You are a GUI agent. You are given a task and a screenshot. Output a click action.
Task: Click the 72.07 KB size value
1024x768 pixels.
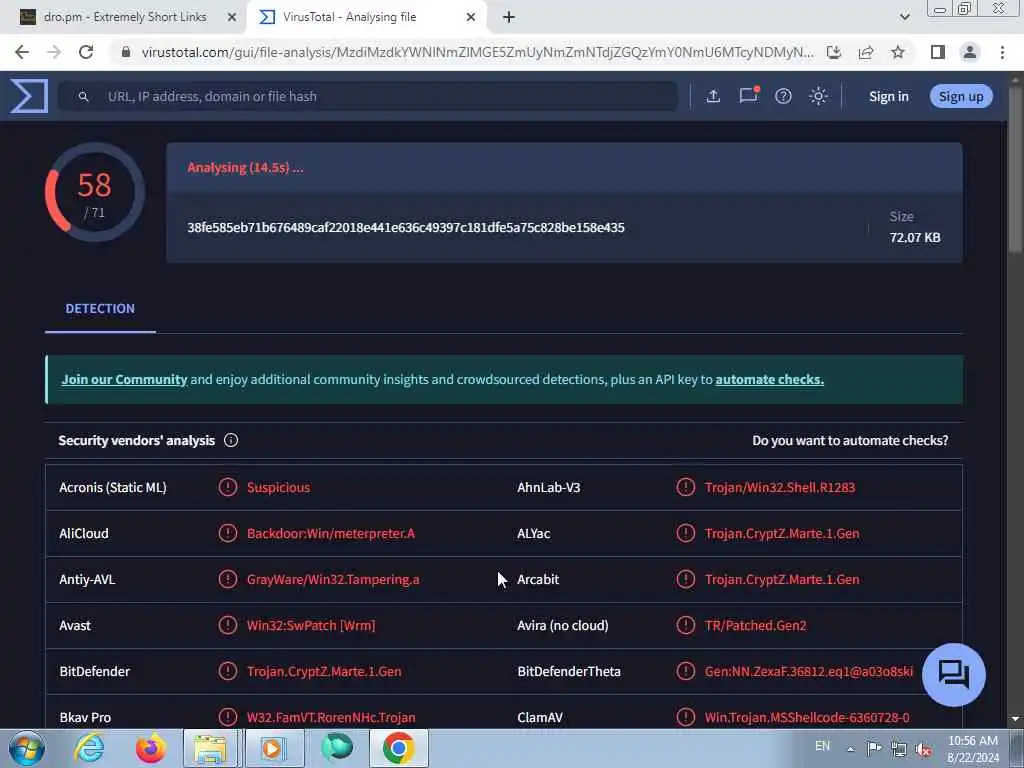tap(915, 238)
